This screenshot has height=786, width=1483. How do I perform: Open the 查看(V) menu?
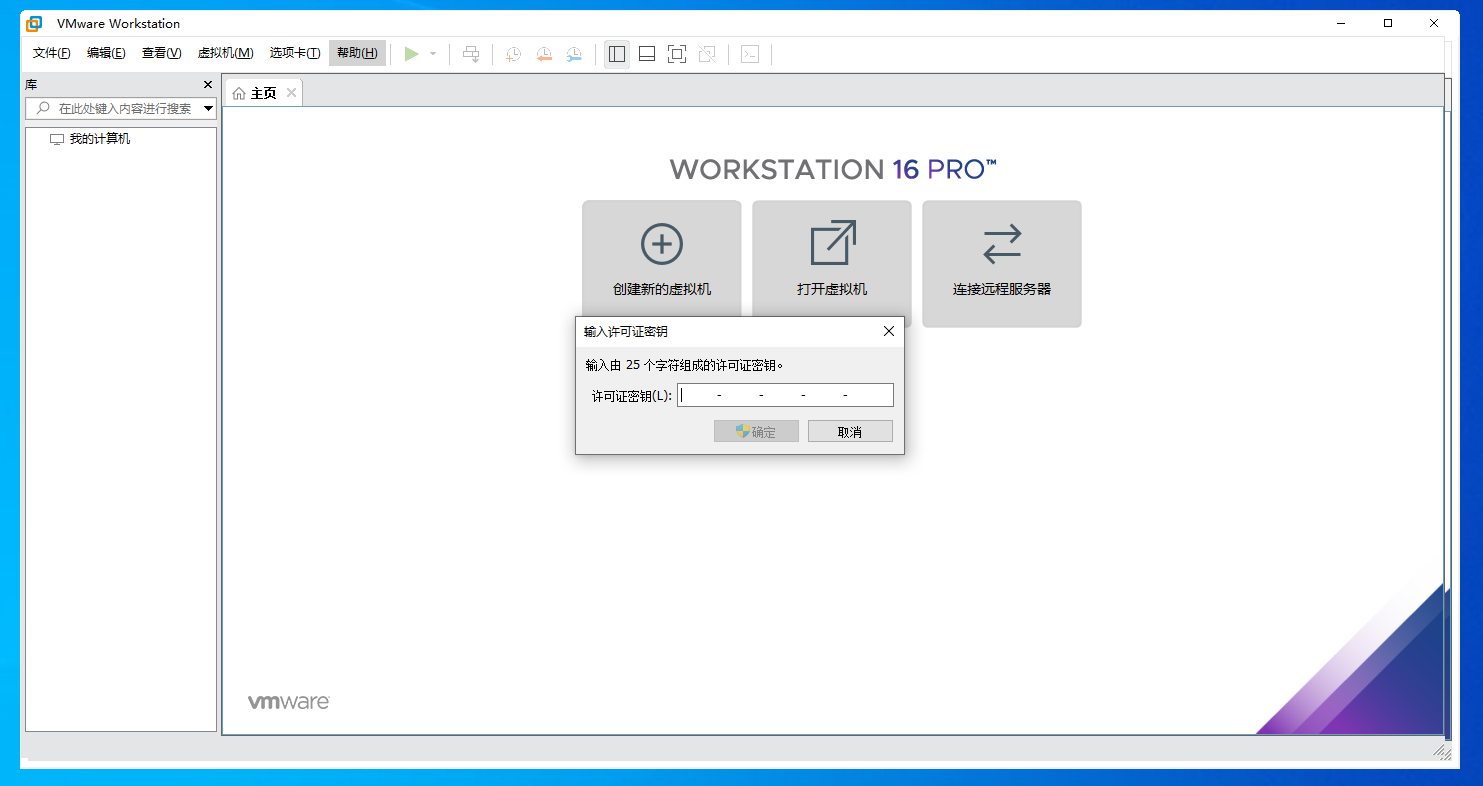click(x=162, y=53)
